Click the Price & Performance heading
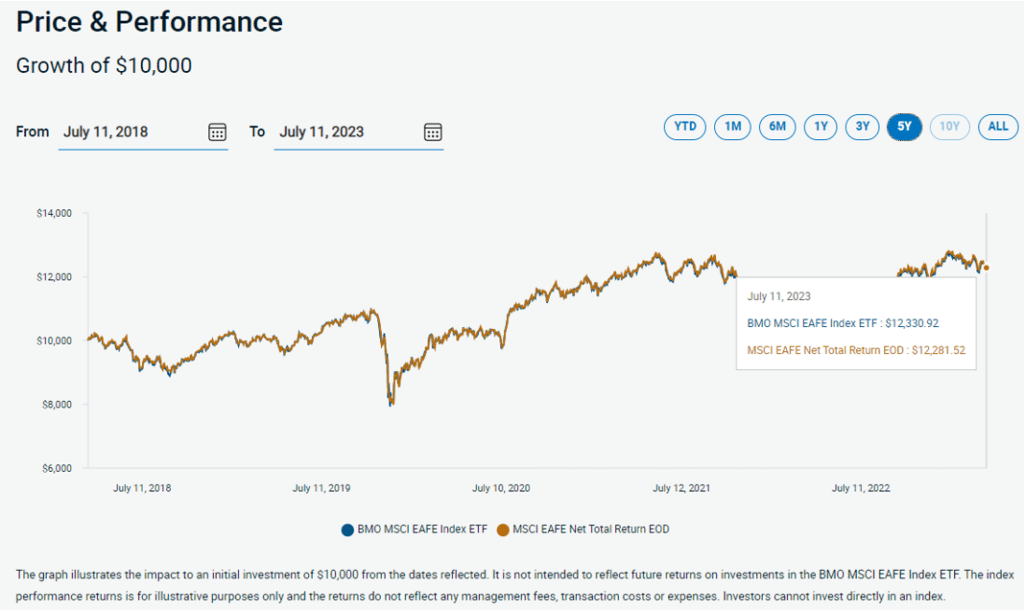The image size is (1024, 610). tap(148, 22)
